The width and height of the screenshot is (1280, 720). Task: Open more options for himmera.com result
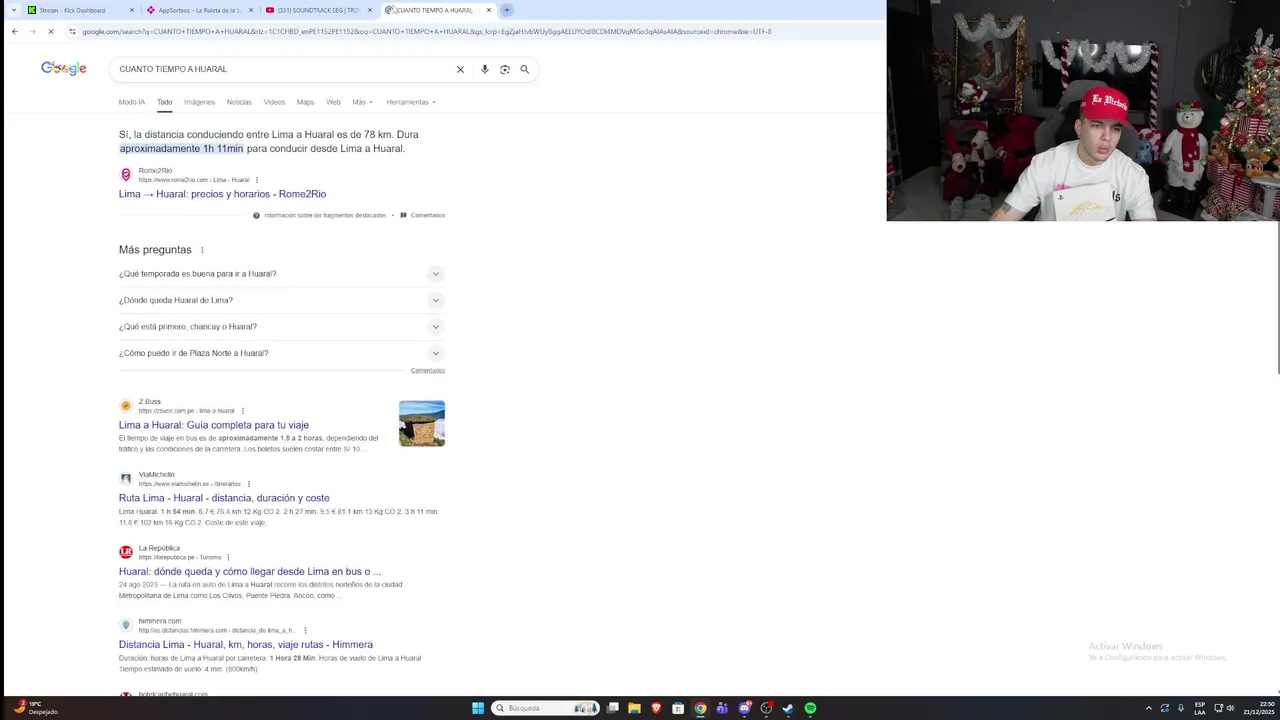tap(305, 630)
